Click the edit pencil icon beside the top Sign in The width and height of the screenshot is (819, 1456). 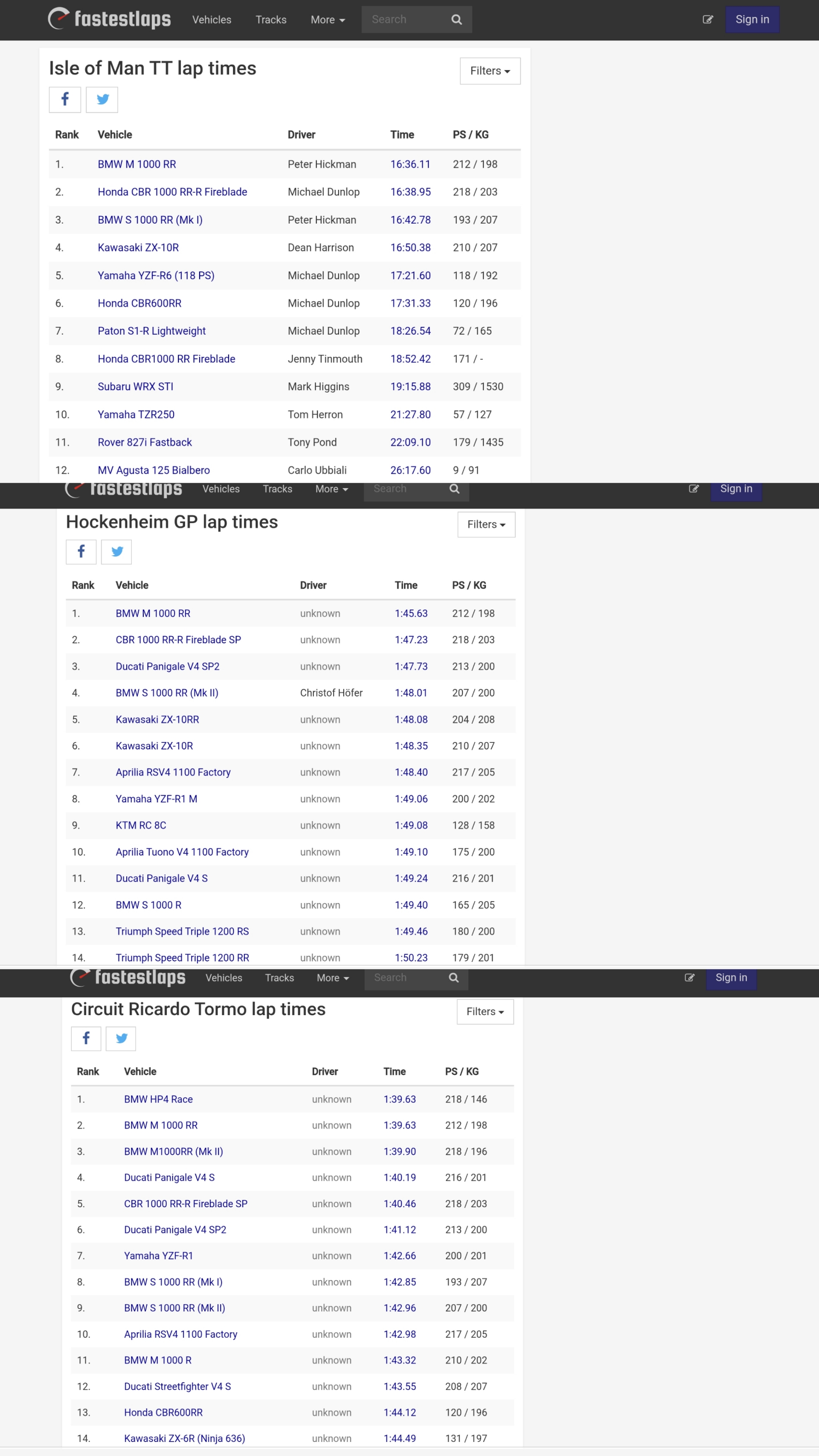click(708, 20)
